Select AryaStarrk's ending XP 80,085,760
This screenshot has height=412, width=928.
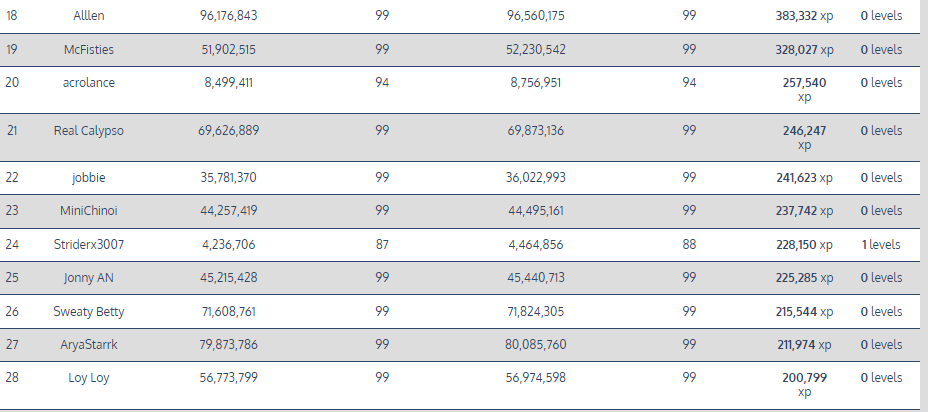coord(535,345)
